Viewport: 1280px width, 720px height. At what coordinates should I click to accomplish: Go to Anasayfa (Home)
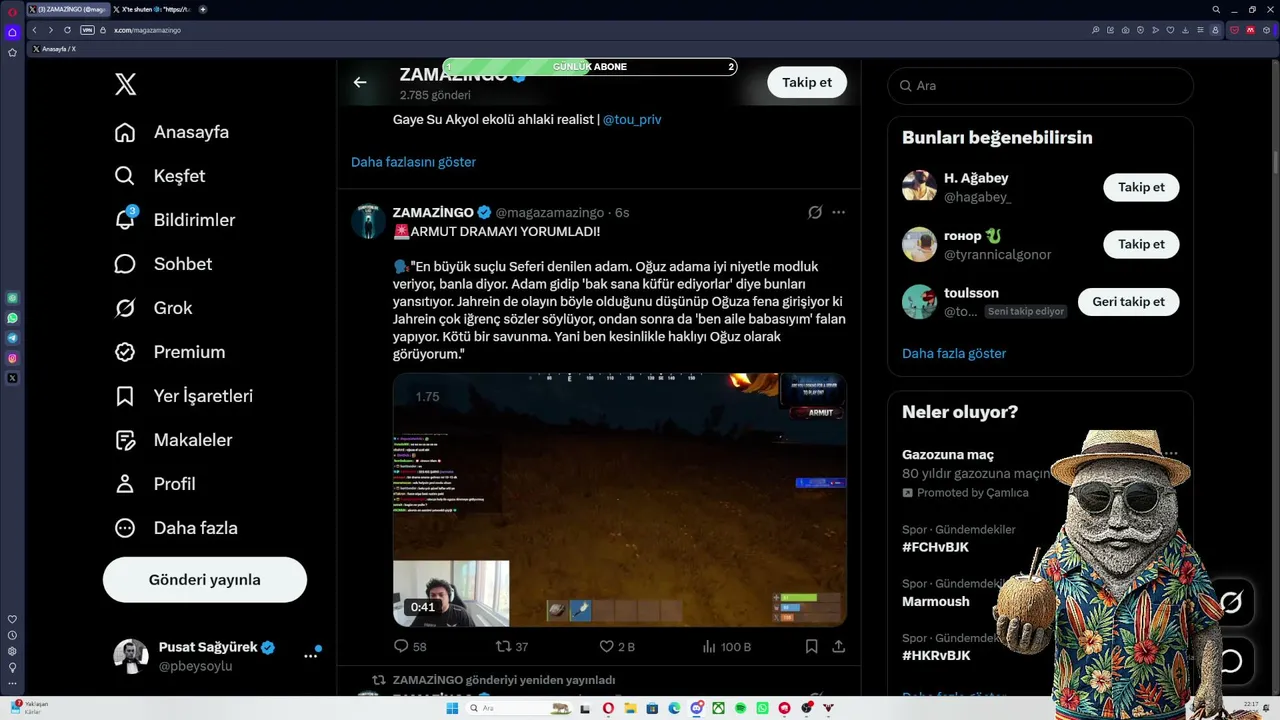[172, 132]
